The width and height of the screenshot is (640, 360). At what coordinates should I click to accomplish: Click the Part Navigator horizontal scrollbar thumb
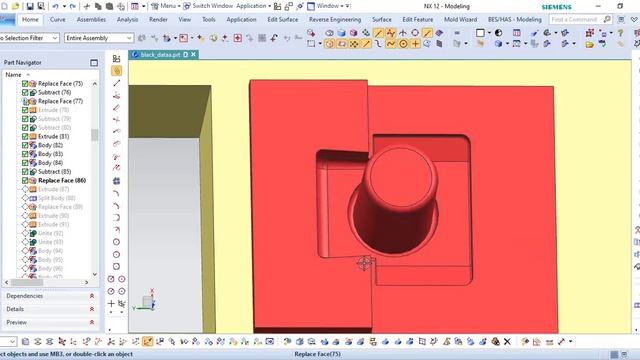click(x=27, y=282)
